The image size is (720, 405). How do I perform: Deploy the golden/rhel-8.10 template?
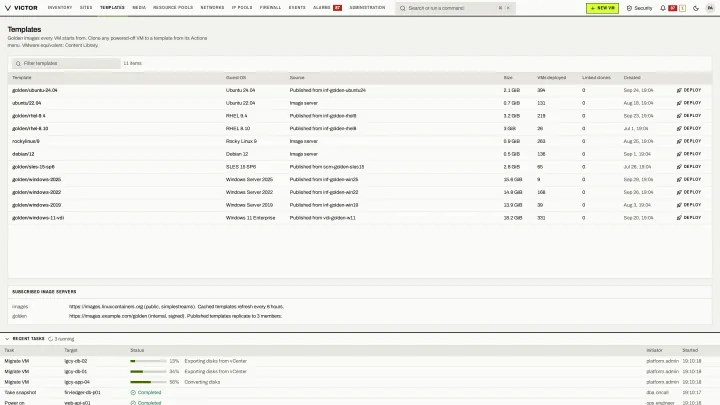(x=689, y=129)
